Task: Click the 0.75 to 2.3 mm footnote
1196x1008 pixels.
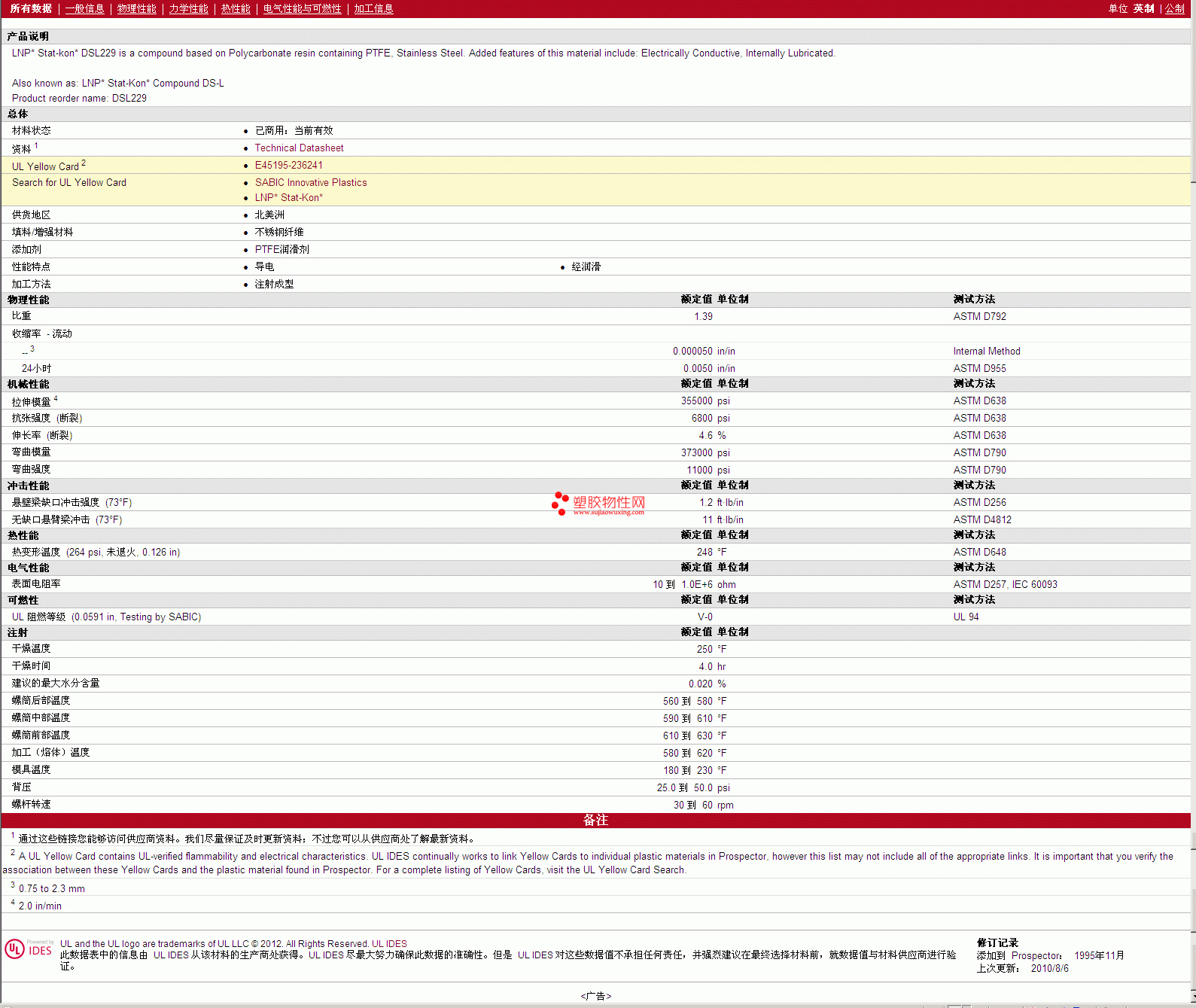Action: 51,889
